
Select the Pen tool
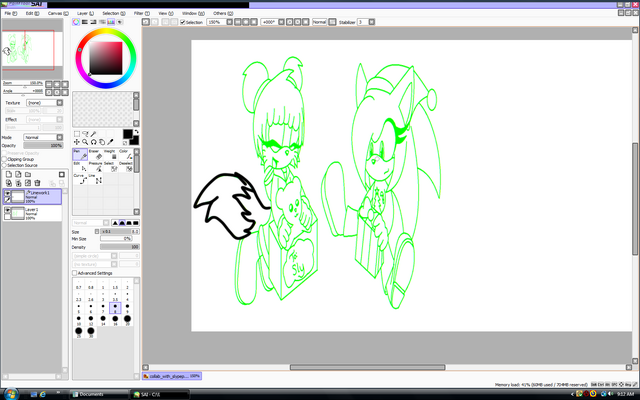pos(80,154)
